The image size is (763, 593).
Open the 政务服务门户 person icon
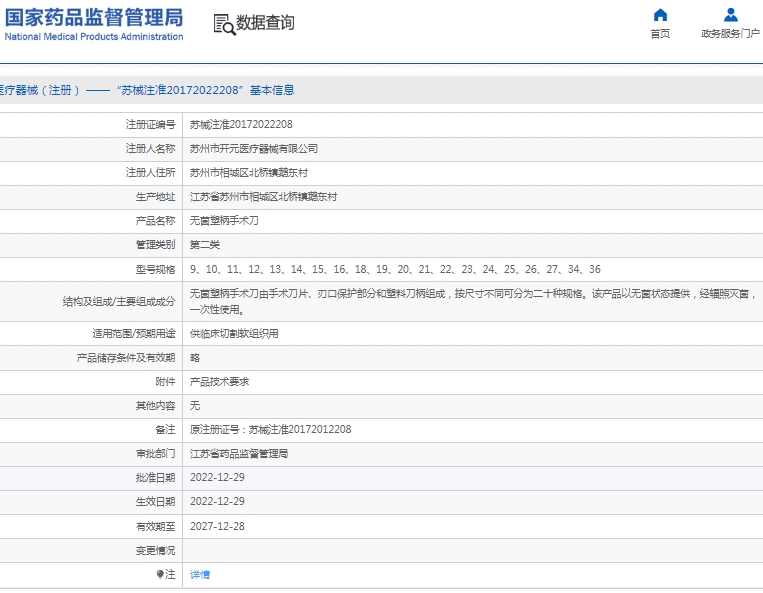[730, 15]
